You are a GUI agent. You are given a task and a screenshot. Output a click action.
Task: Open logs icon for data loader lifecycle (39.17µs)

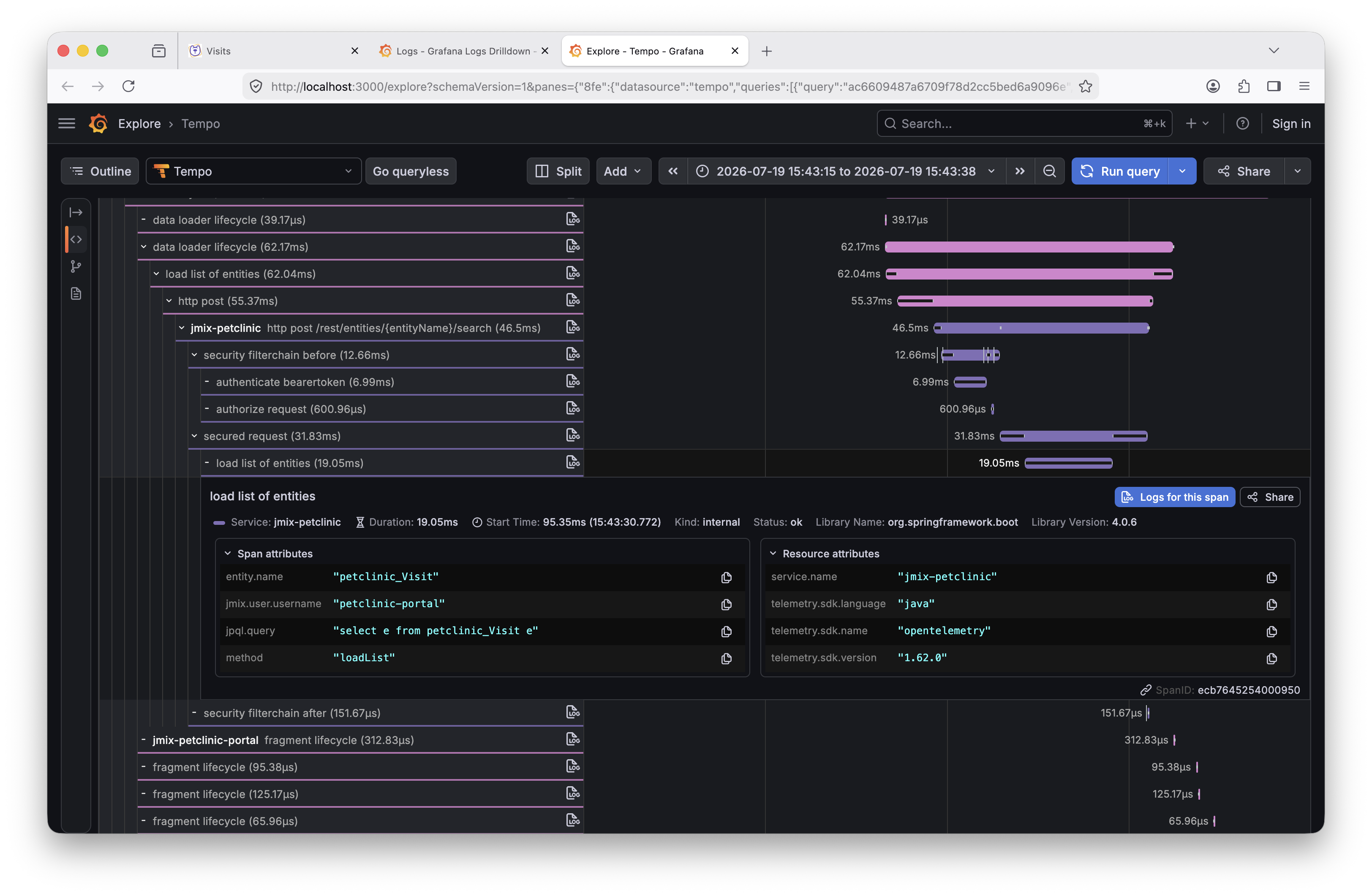click(572, 218)
